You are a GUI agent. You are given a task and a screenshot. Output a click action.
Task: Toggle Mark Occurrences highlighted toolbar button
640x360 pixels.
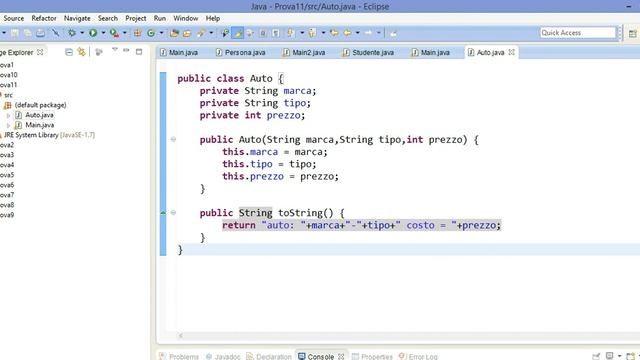[x=237, y=33]
